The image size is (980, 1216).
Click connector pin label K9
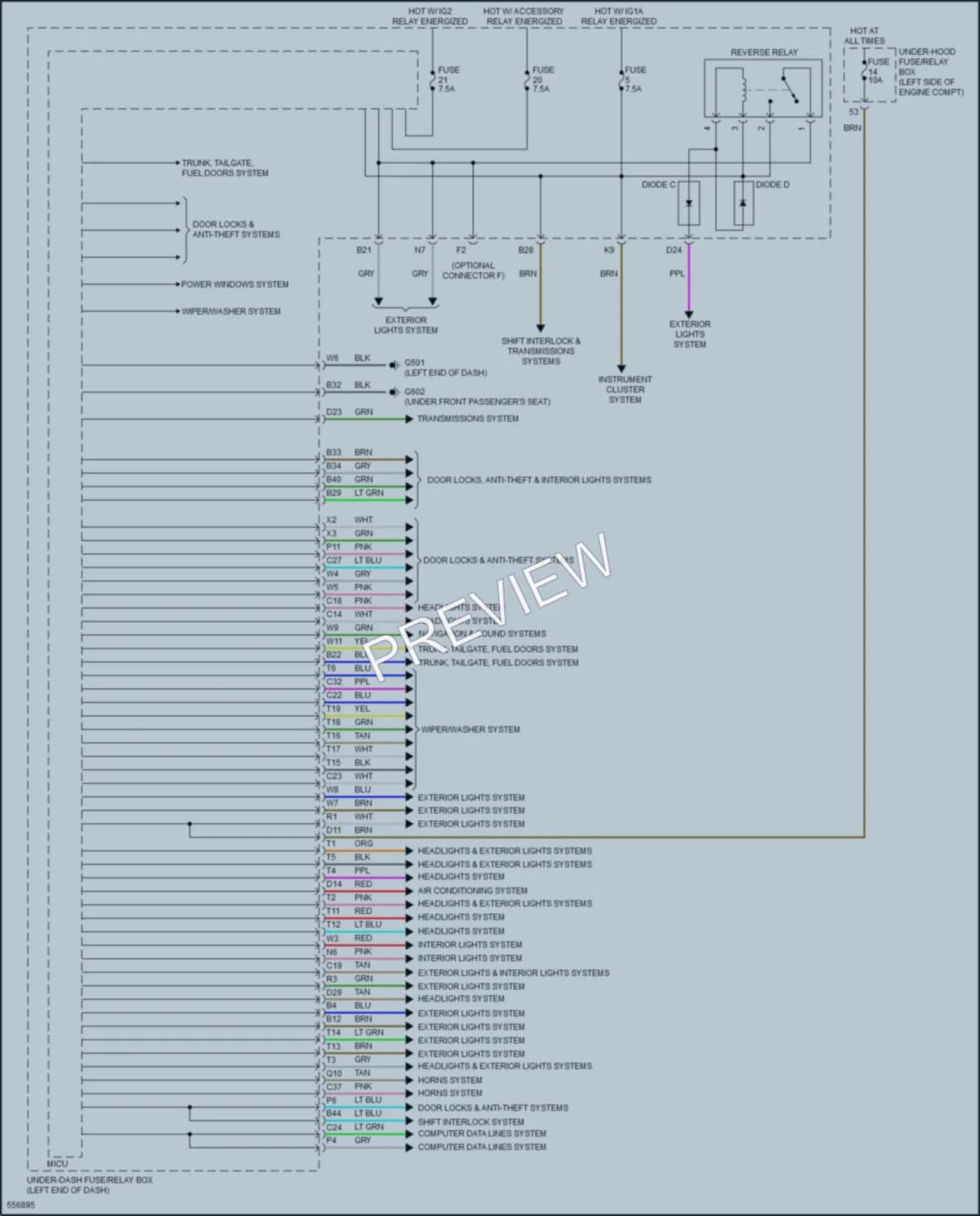[608, 250]
